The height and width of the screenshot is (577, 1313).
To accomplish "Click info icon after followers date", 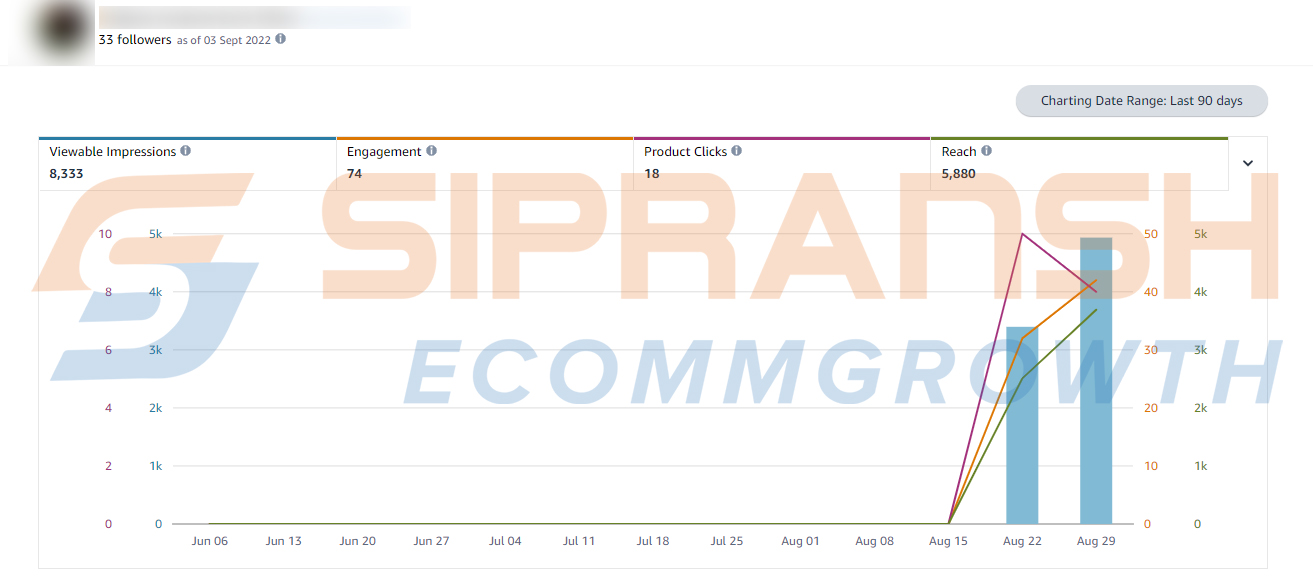I will click(281, 39).
